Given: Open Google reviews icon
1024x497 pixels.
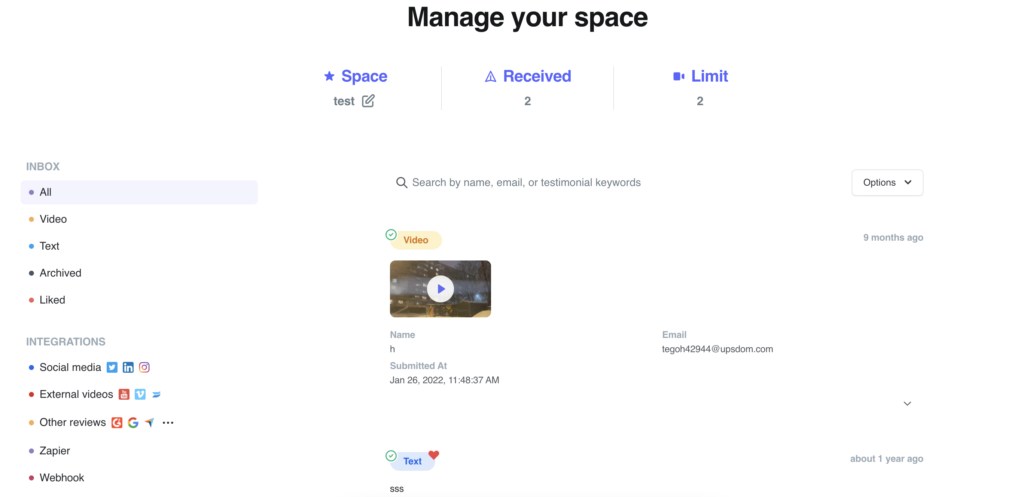Looking at the screenshot, I should pyautogui.click(x=133, y=423).
